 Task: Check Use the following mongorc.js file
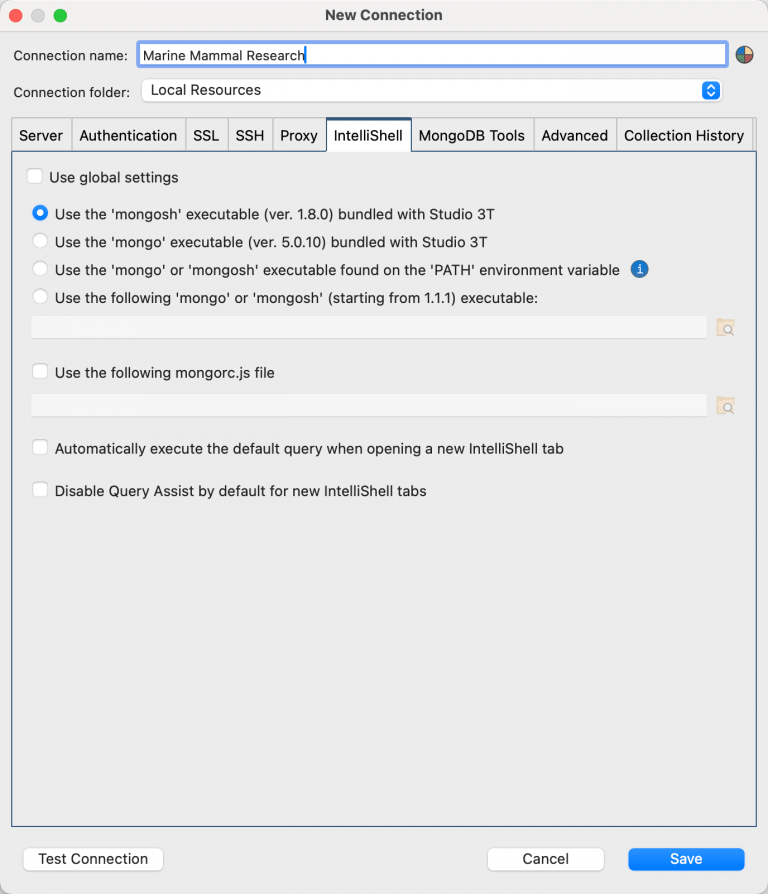pyautogui.click(x=40, y=370)
